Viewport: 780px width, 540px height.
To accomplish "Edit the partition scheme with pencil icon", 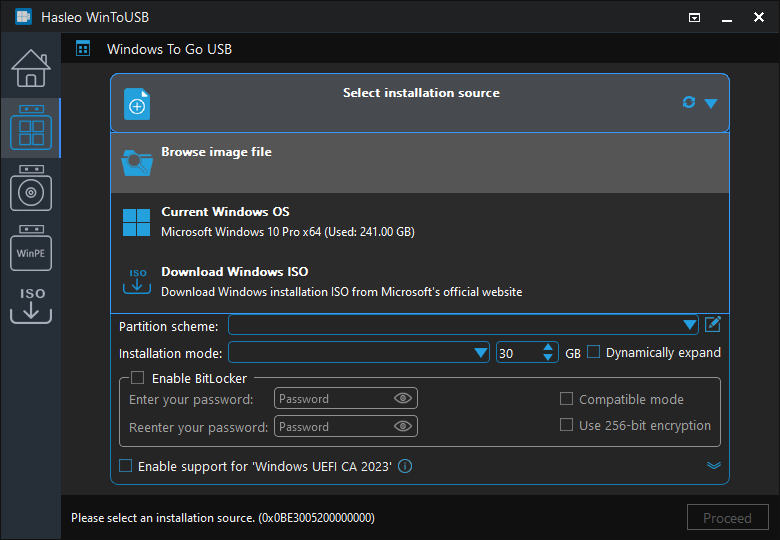I will 713,324.
